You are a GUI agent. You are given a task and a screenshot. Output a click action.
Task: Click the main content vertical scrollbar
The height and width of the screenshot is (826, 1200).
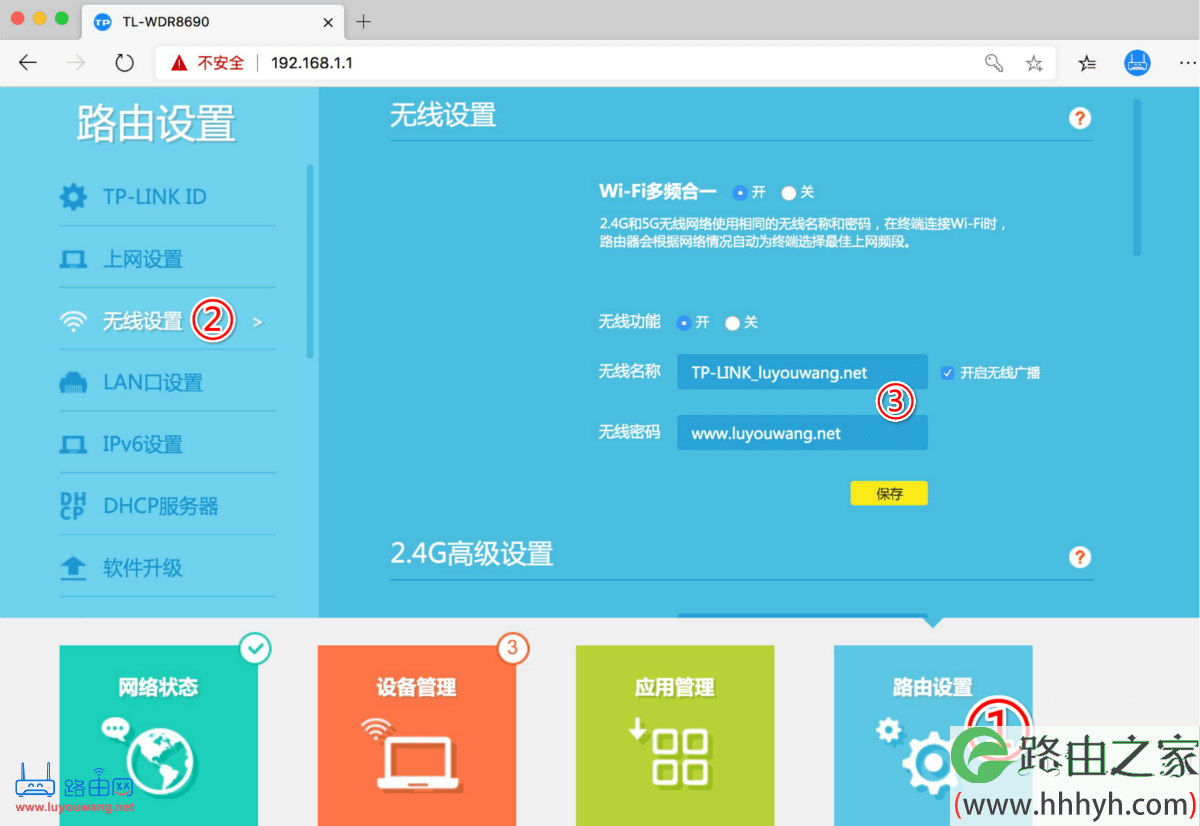tap(1136, 176)
